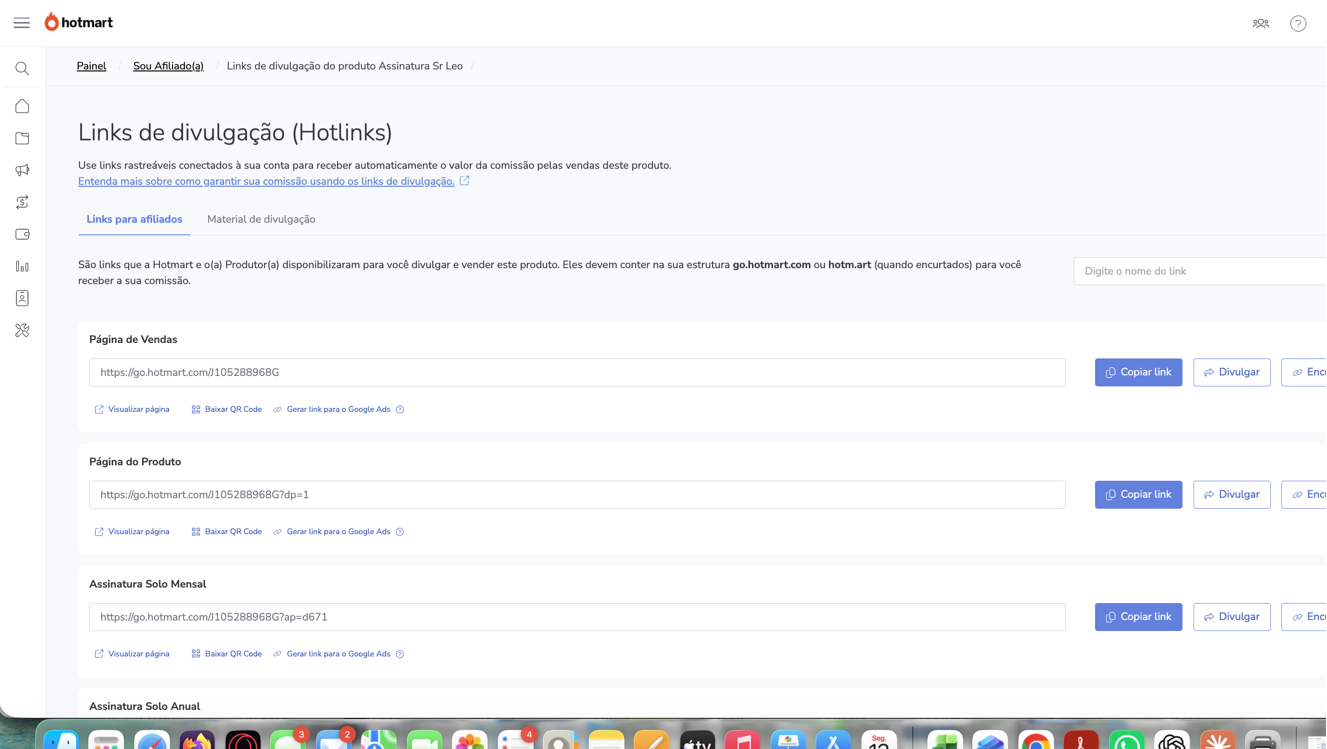This screenshot has height=749, width=1327.
Task: Open the bar chart analytics icon in the sidebar
Action: click(22, 266)
